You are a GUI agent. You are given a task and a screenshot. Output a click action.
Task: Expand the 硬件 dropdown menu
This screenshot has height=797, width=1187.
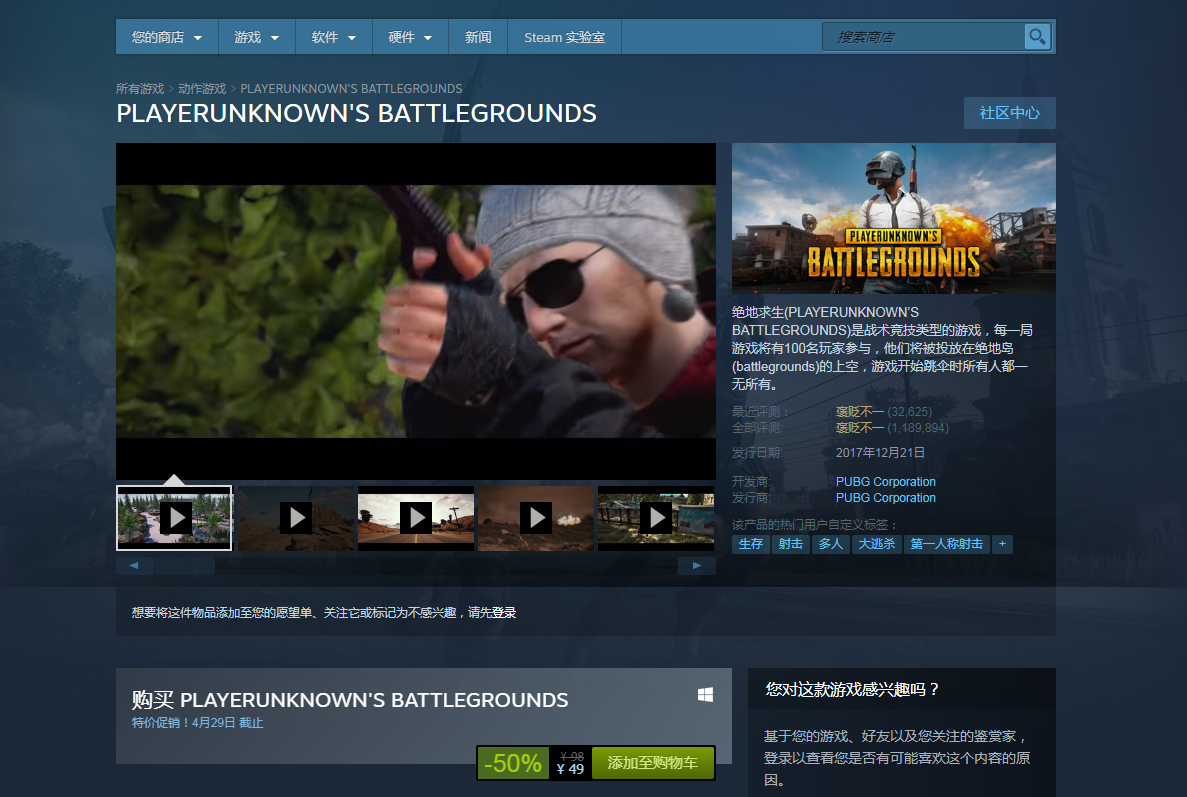point(410,37)
